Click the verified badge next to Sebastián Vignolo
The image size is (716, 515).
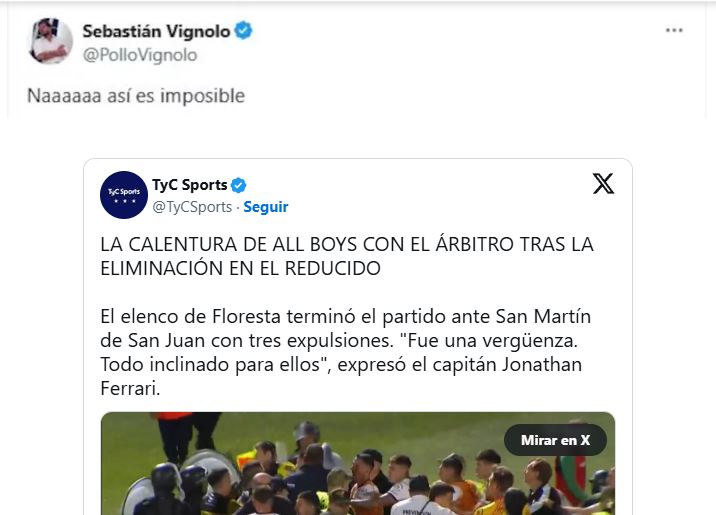(x=243, y=31)
